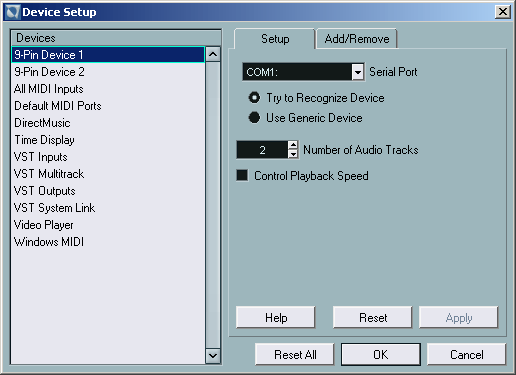
Task: Switch to the Add/Remove tab
Action: click(357, 39)
